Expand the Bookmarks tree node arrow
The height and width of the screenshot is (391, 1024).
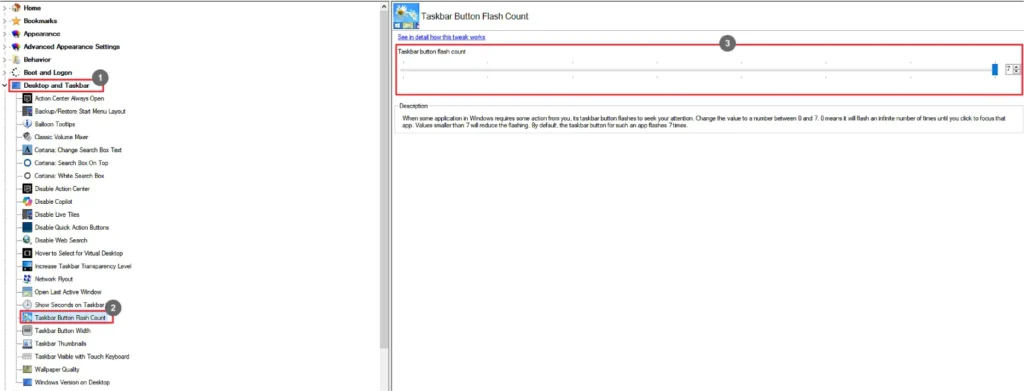click(5, 21)
